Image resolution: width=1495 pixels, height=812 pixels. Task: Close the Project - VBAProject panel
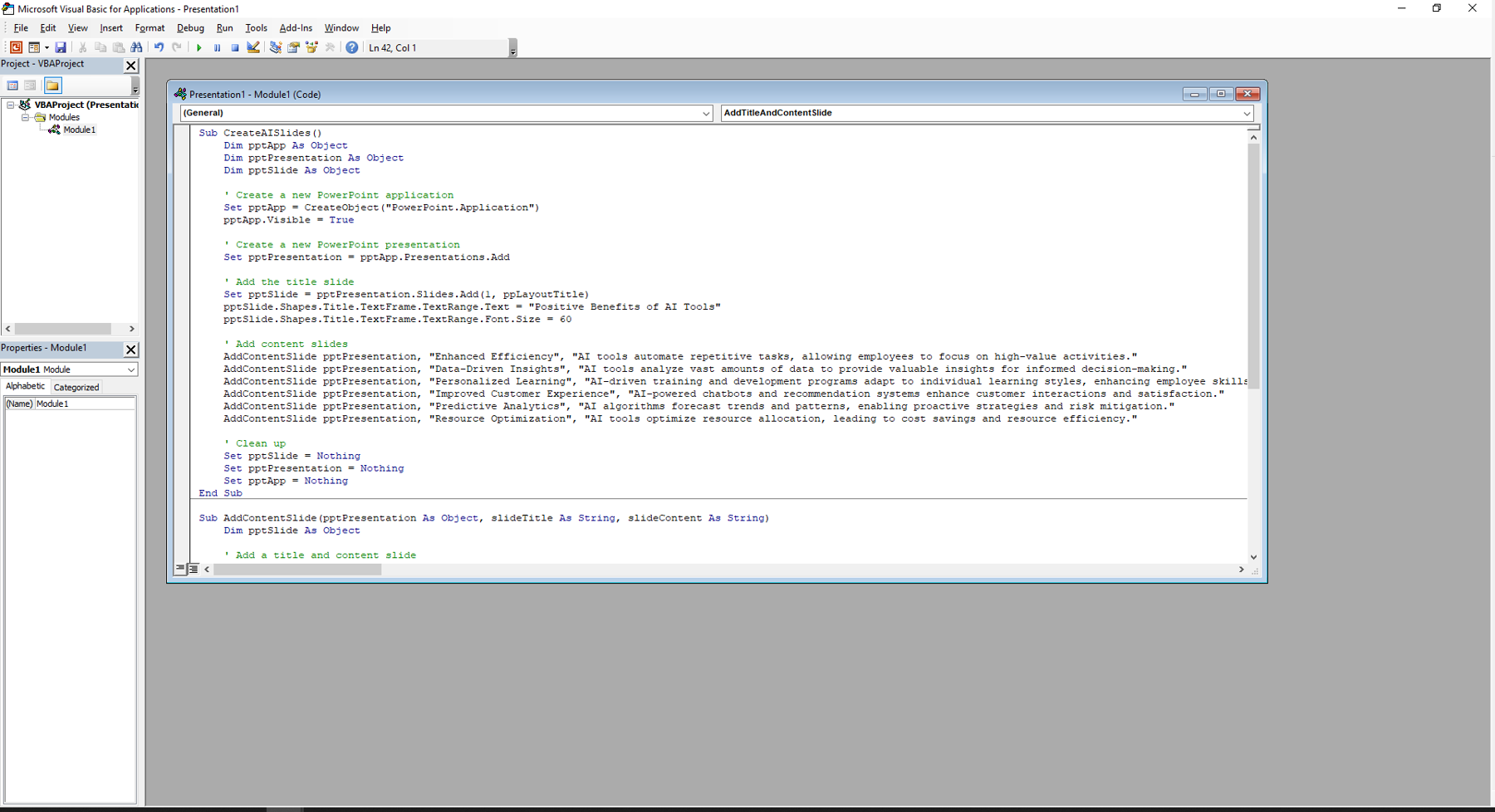coord(130,66)
